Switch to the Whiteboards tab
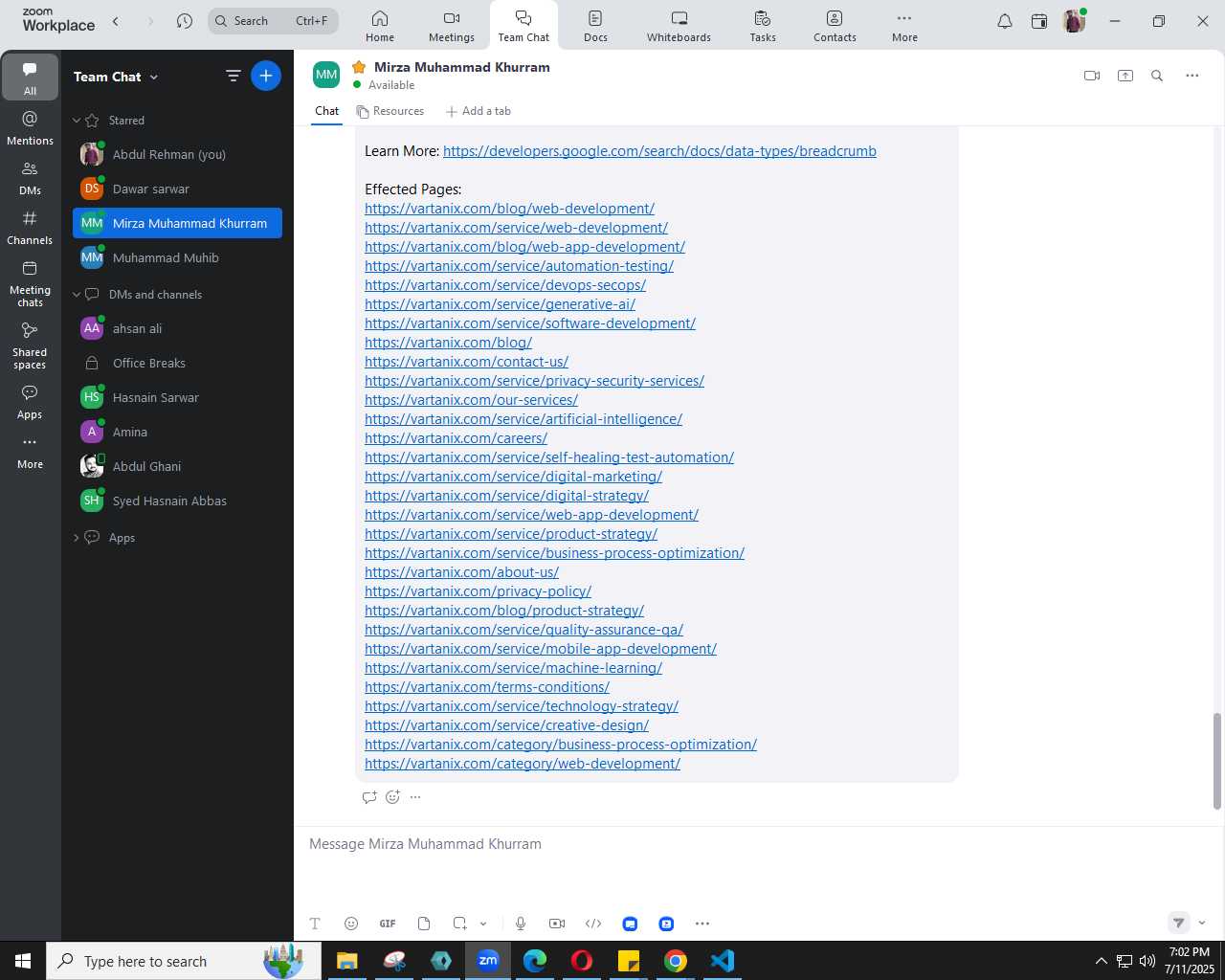The height and width of the screenshot is (980, 1225). click(679, 26)
